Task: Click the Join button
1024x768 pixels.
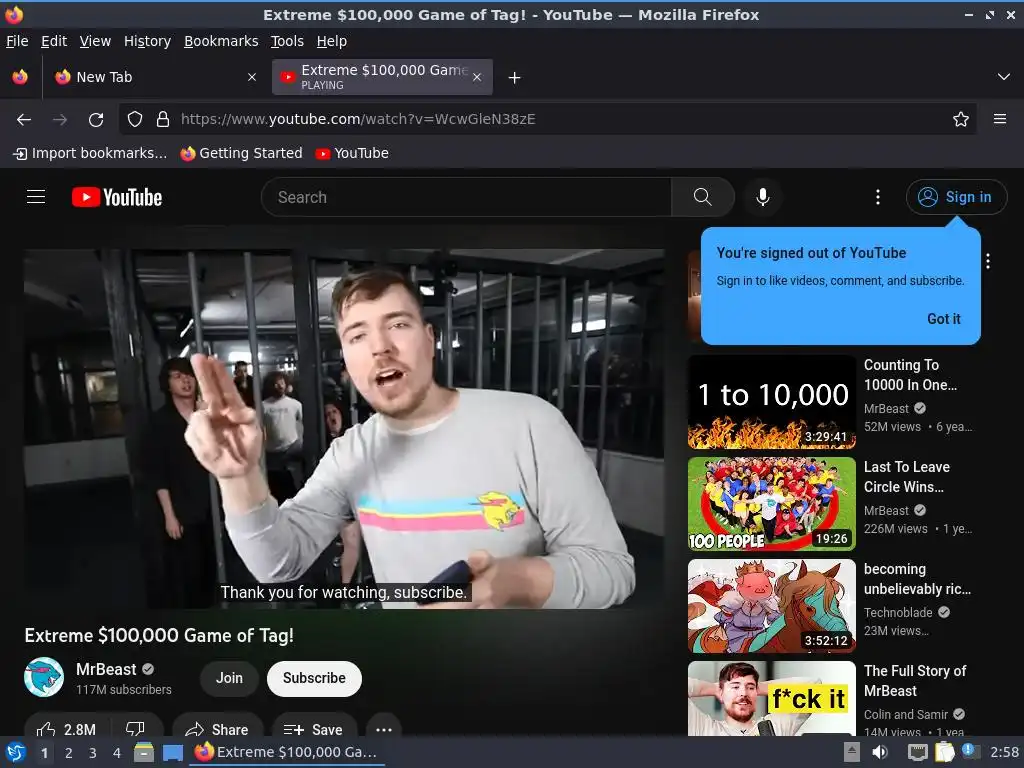Action: coord(229,679)
